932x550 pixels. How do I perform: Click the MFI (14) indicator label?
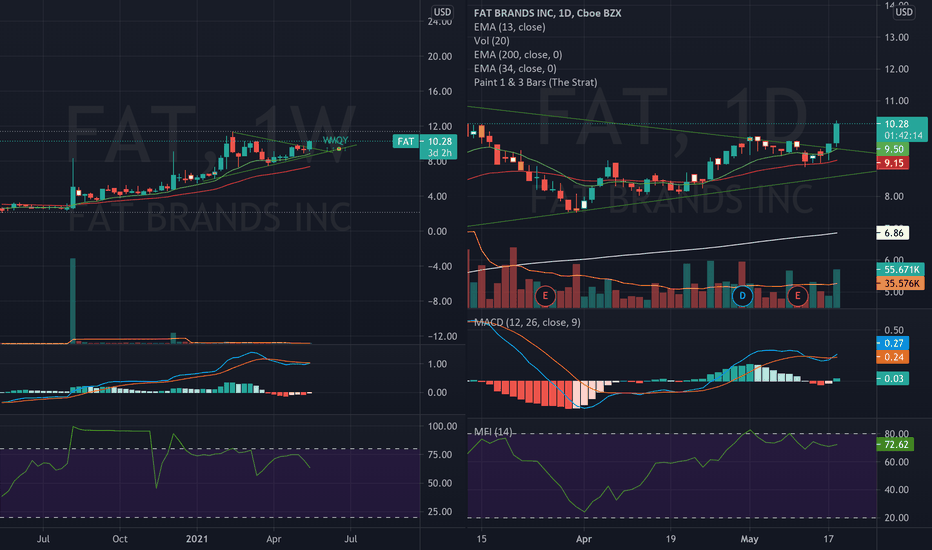click(x=493, y=432)
